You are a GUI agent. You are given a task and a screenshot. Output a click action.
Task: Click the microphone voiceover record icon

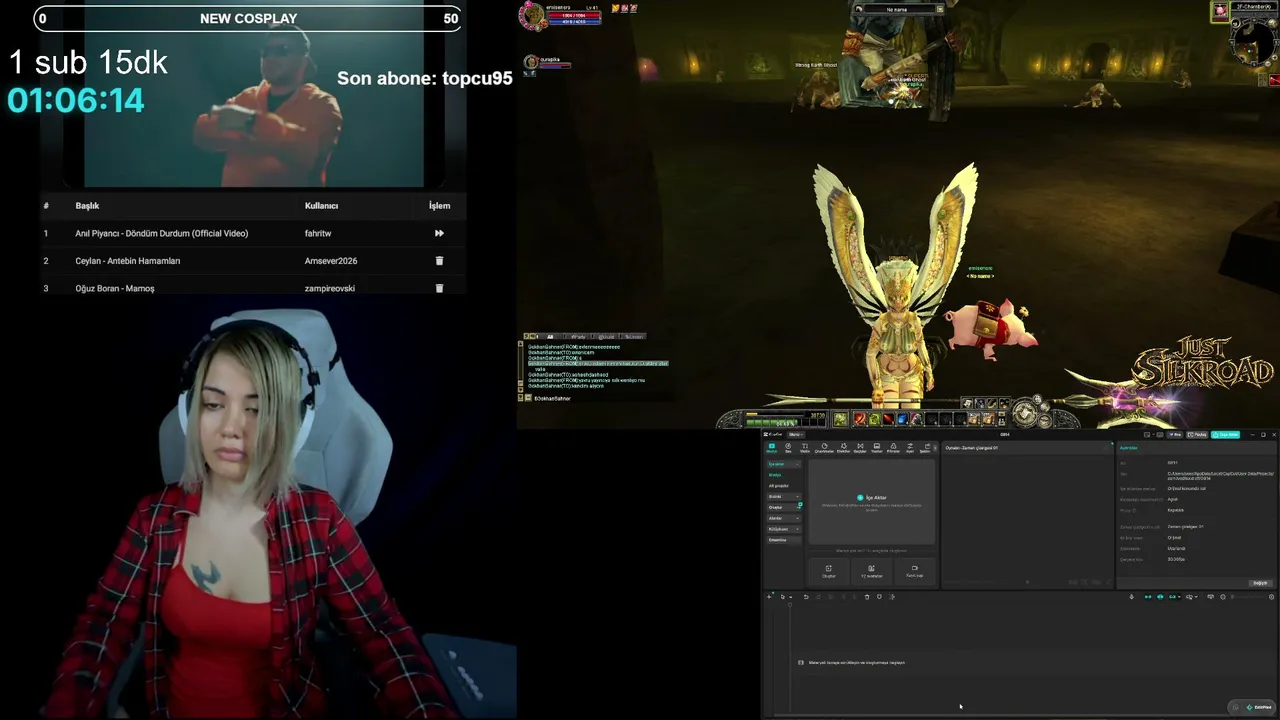[x=1132, y=597]
